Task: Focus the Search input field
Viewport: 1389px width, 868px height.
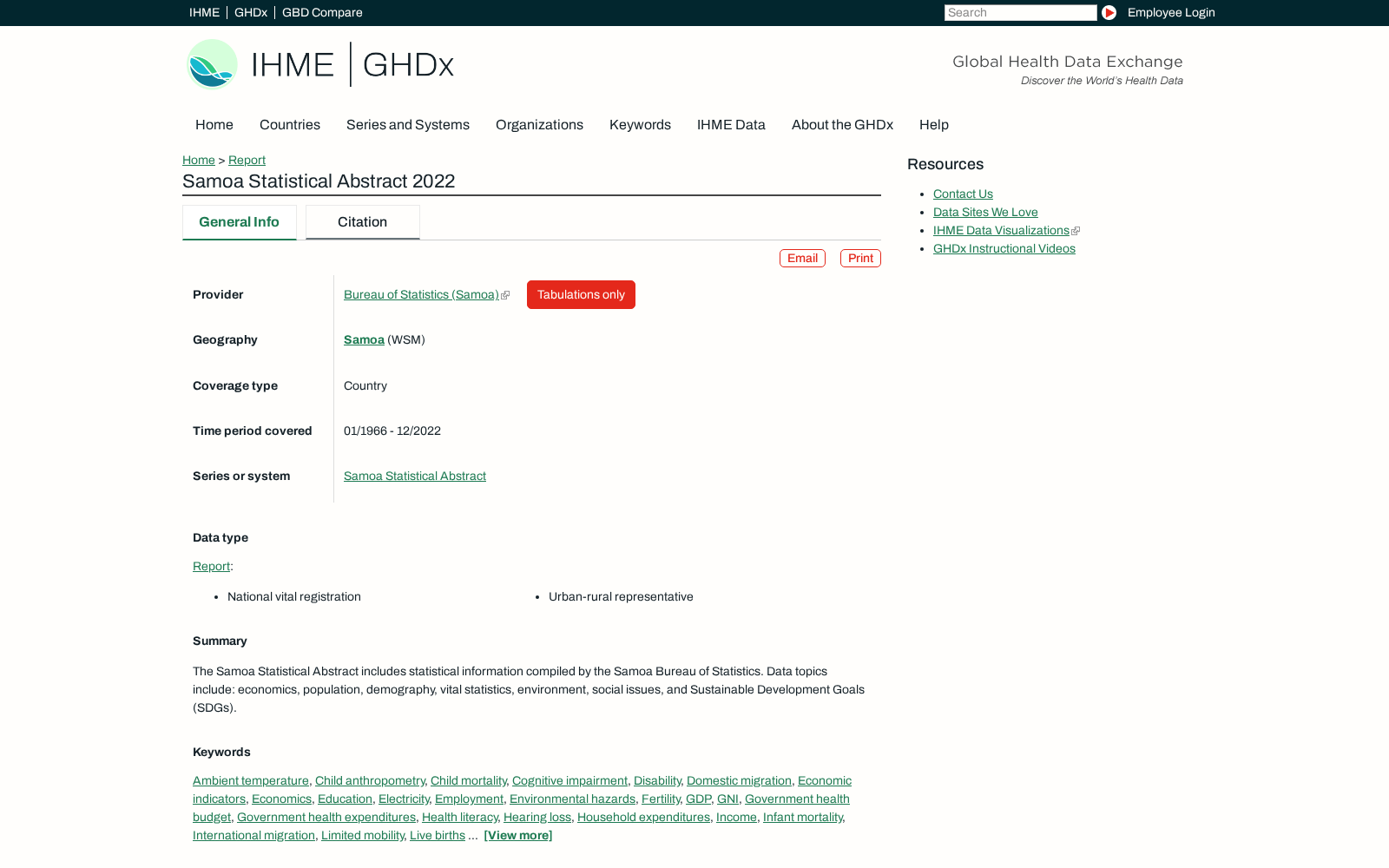Action: click(x=1020, y=12)
